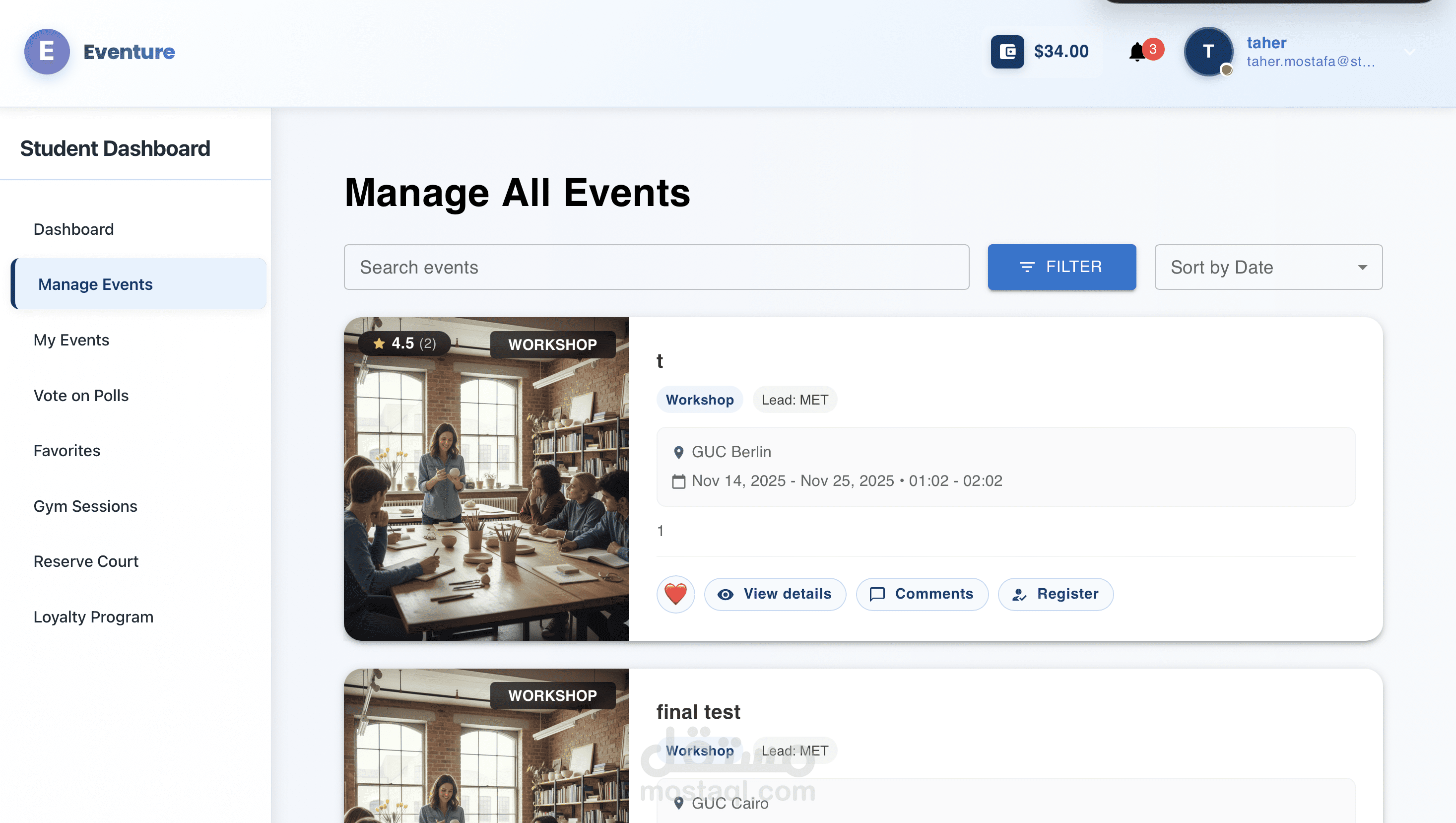Select Vote on Polls from the sidebar
Image resolution: width=1456 pixels, height=823 pixels.
[81, 395]
